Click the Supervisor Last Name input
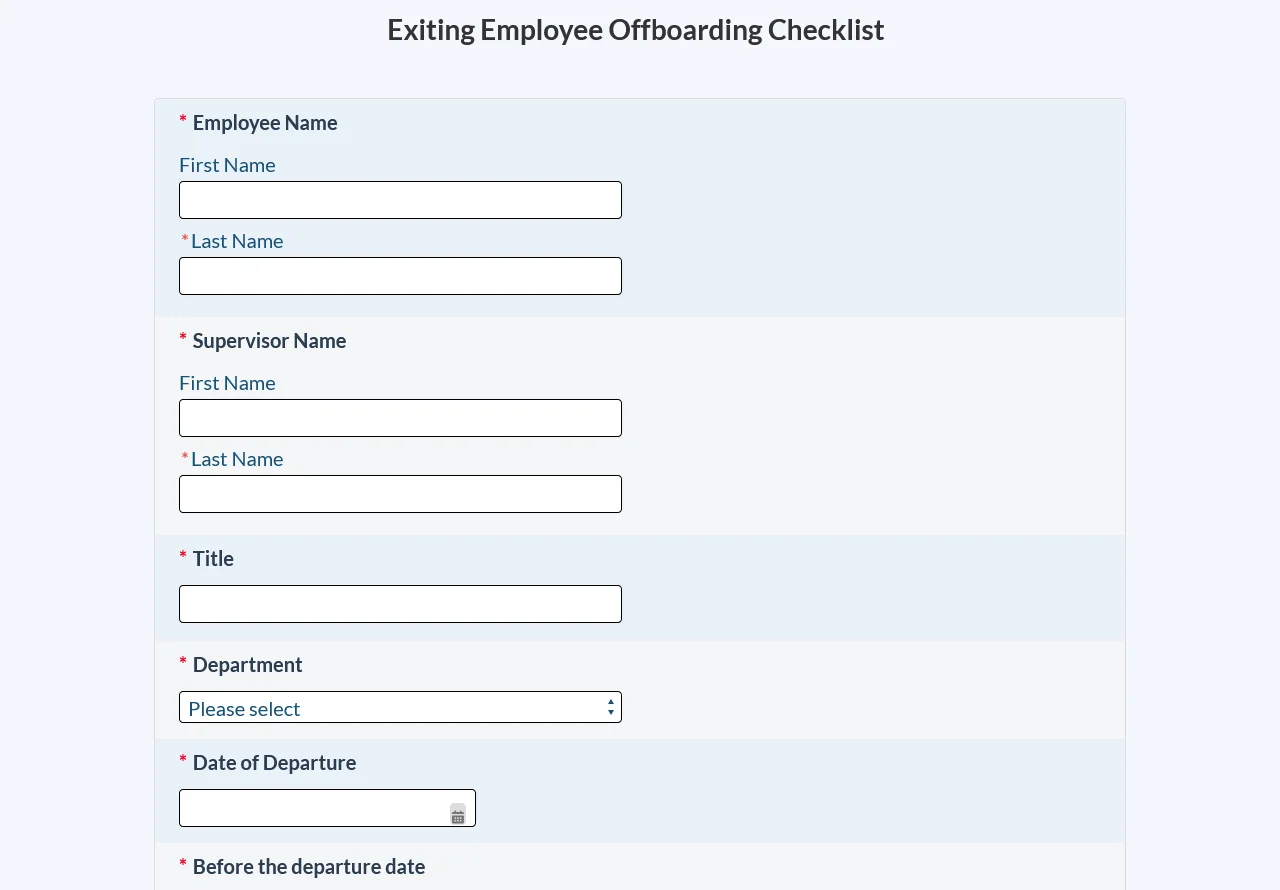The width and height of the screenshot is (1280, 890). coord(400,493)
